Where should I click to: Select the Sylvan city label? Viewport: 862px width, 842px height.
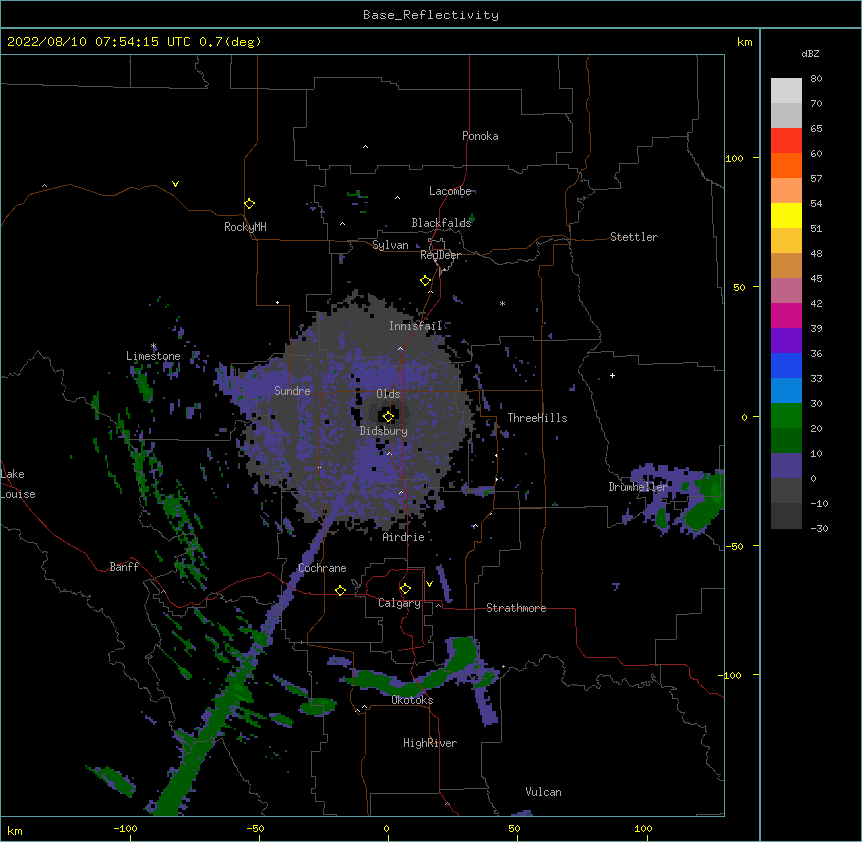(390, 245)
